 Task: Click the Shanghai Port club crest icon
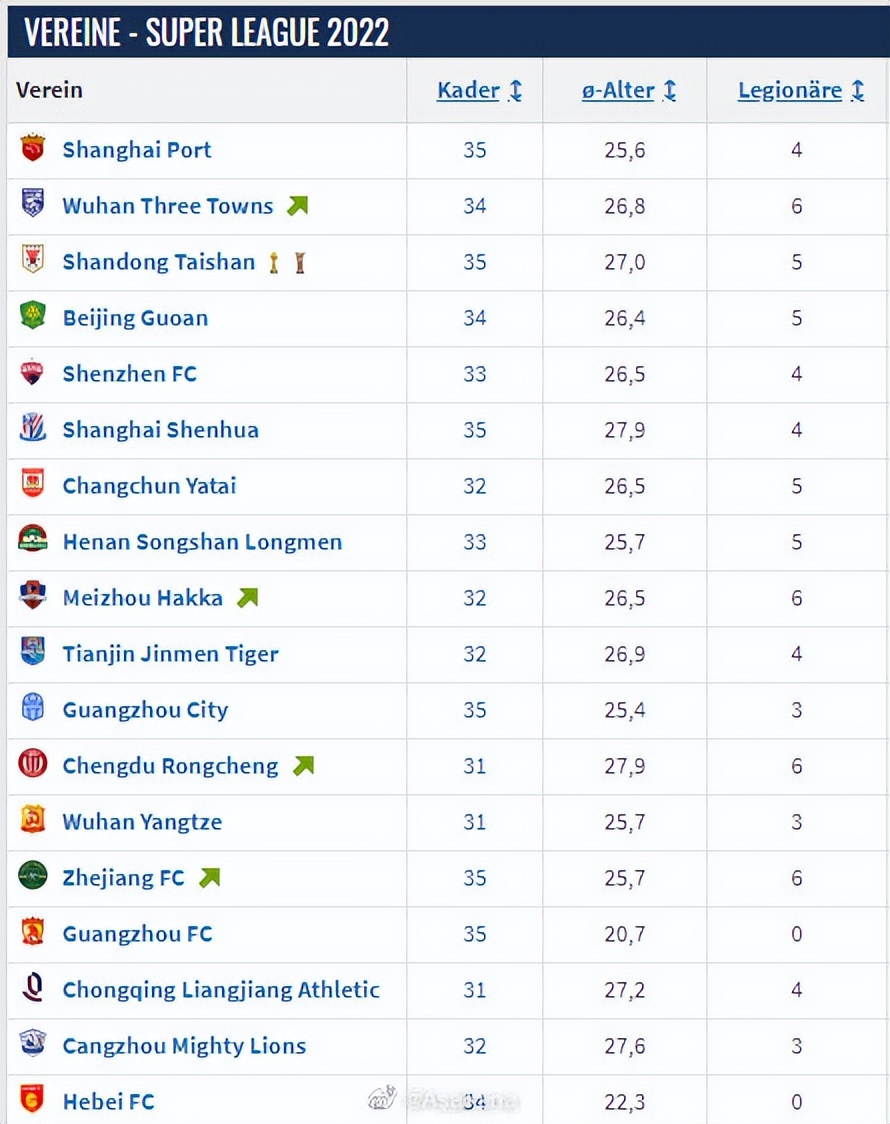33,149
